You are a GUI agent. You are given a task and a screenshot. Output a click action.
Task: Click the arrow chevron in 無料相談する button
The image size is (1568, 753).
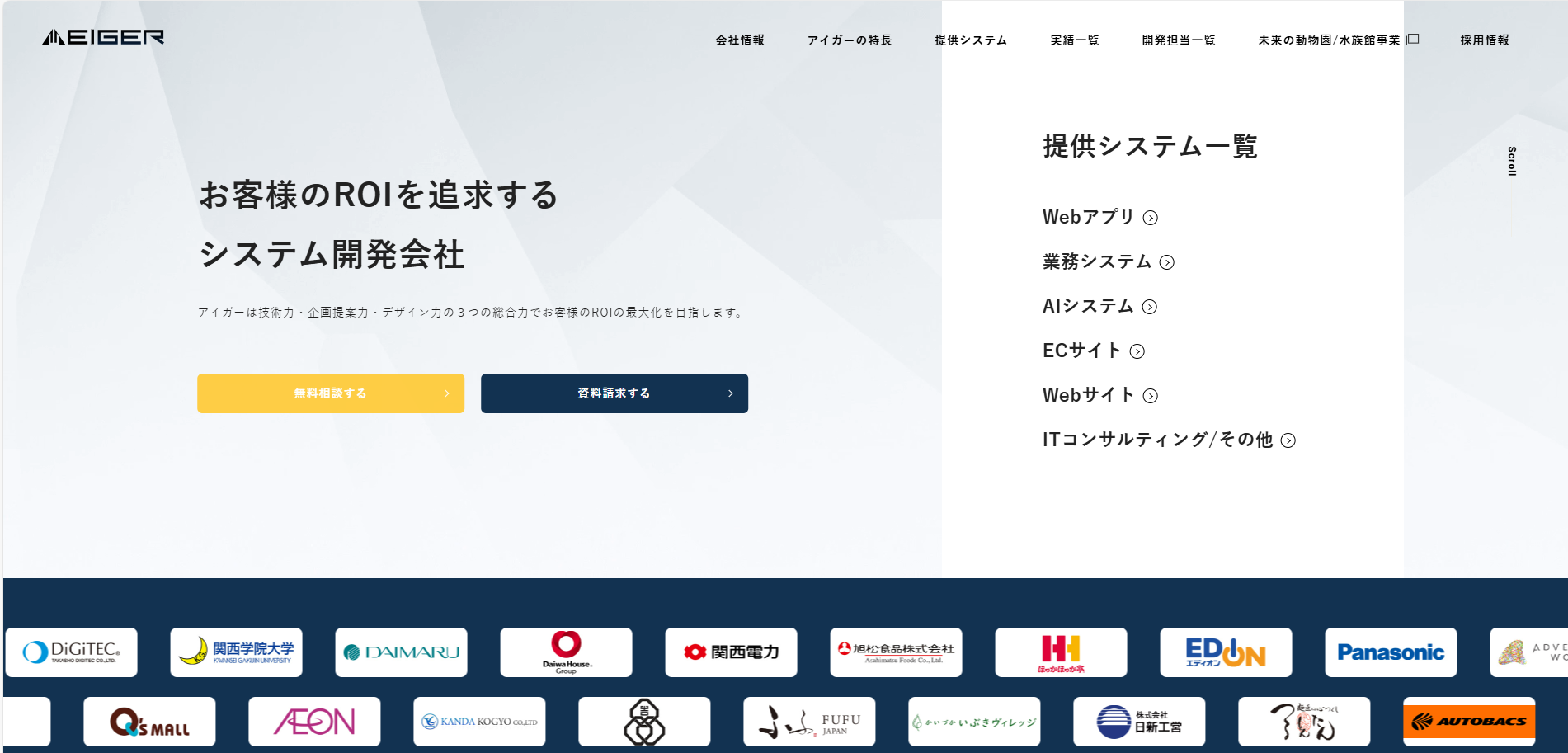tap(447, 393)
